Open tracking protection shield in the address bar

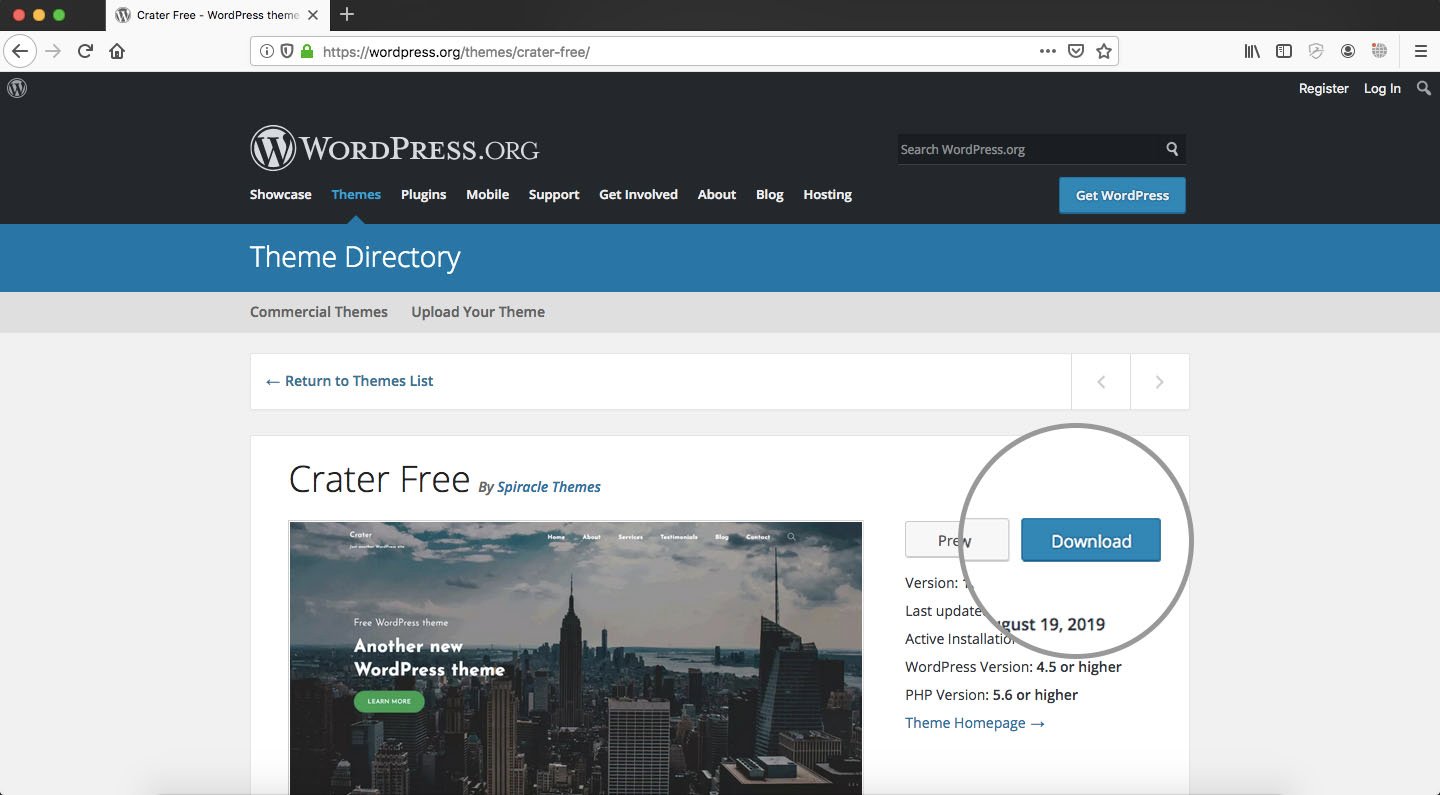287,51
